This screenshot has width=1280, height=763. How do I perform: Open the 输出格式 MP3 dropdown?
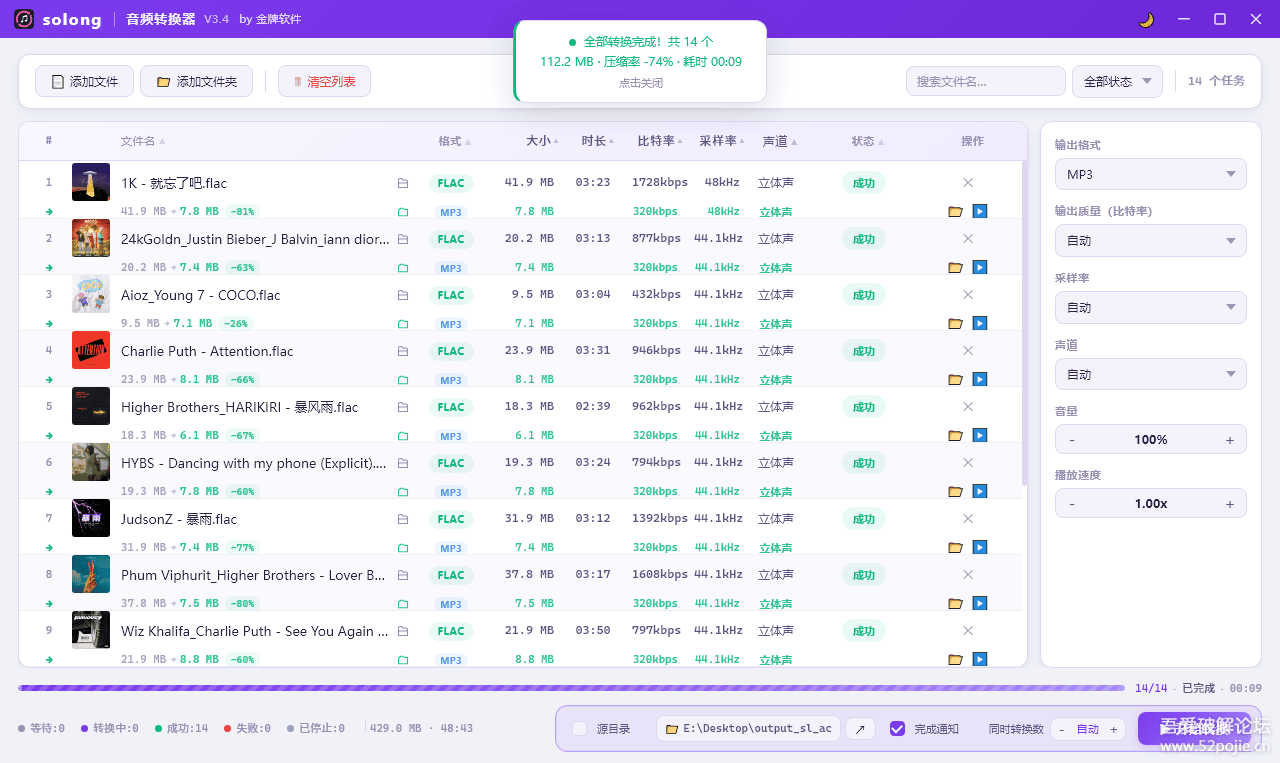click(x=1151, y=174)
